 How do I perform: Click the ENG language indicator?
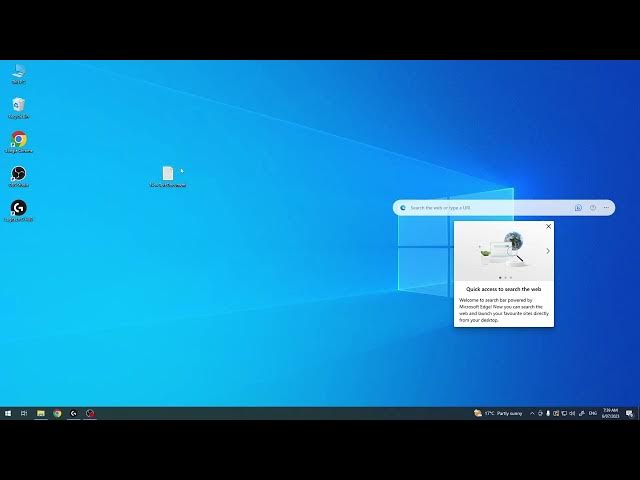click(593, 413)
